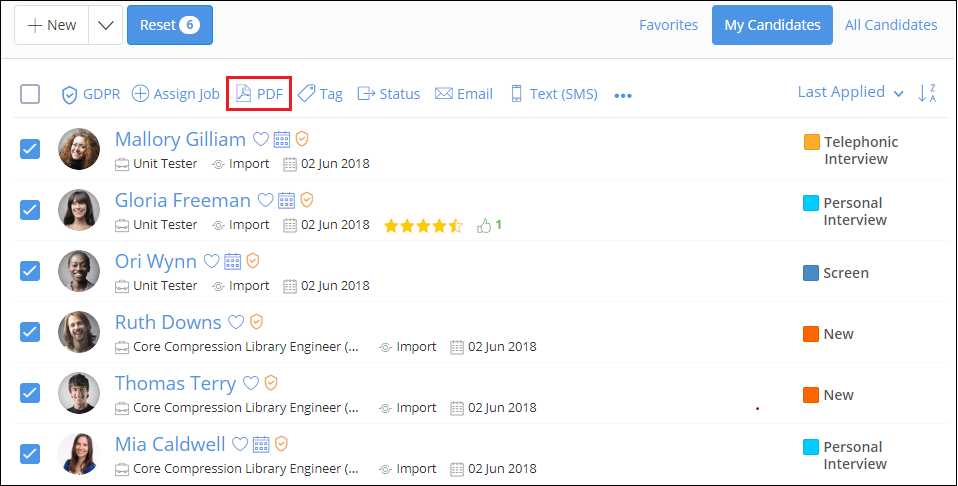Click the Tag icon in toolbar
Image resolution: width=958 pixels, height=486 pixels.
(307, 94)
